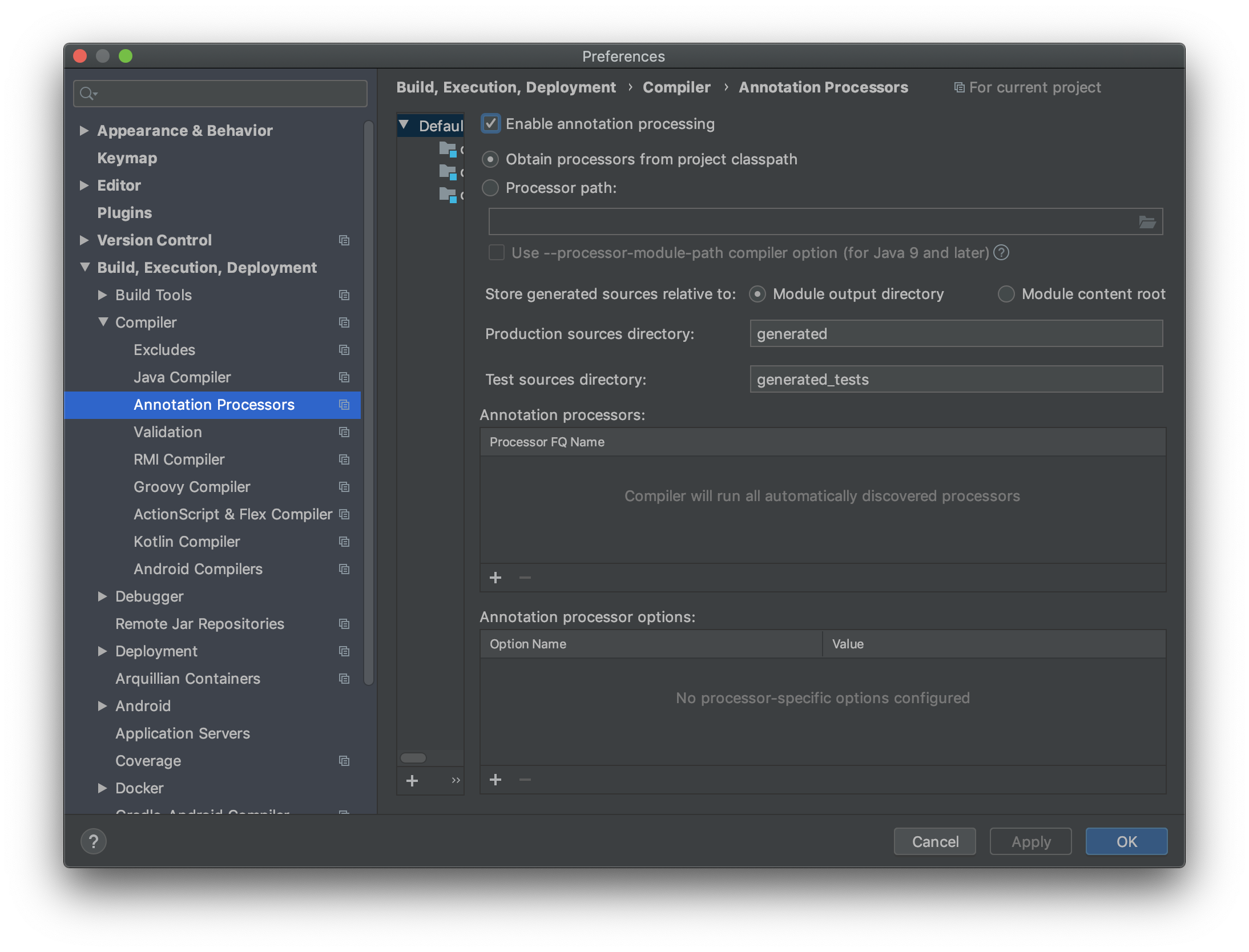1249x952 pixels.
Task: Toggle Enable annotation processing checkbox
Action: (491, 124)
